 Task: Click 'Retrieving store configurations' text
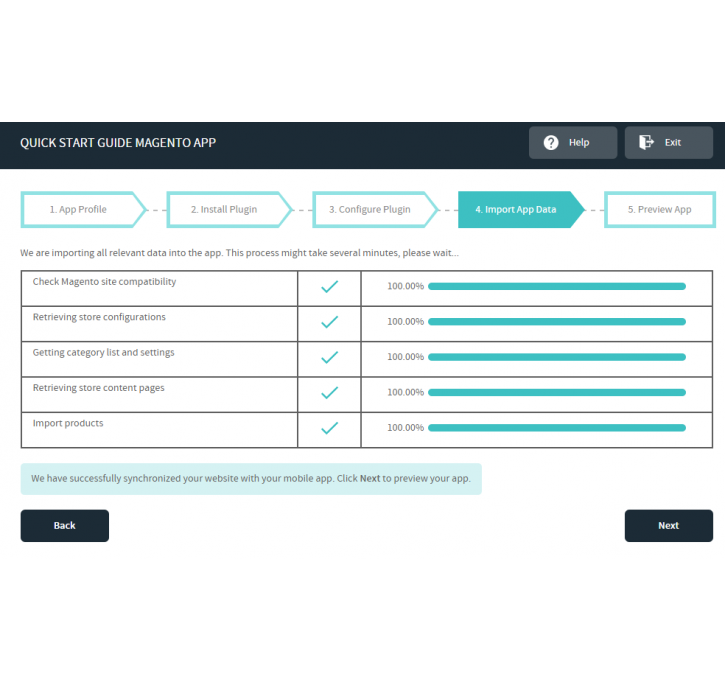(x=99, y=317)
